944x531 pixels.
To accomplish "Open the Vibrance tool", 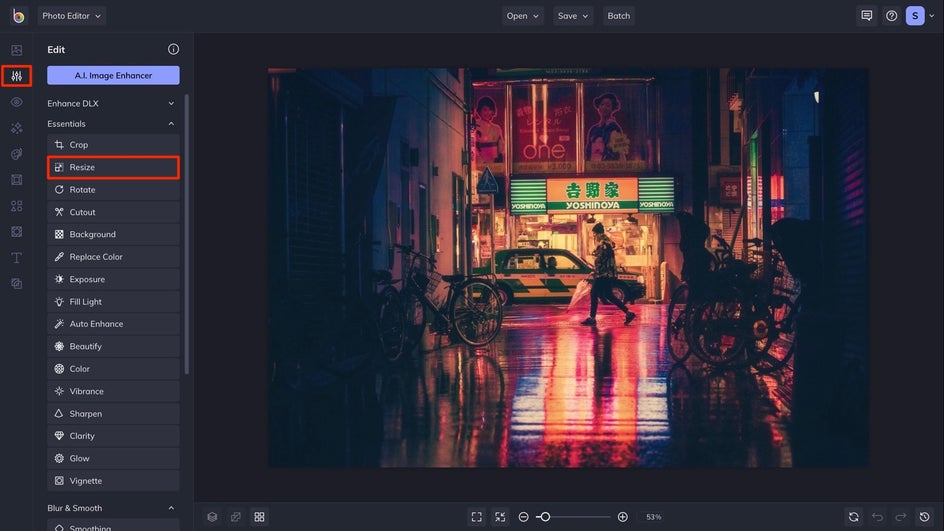I will tap(113, 391).
